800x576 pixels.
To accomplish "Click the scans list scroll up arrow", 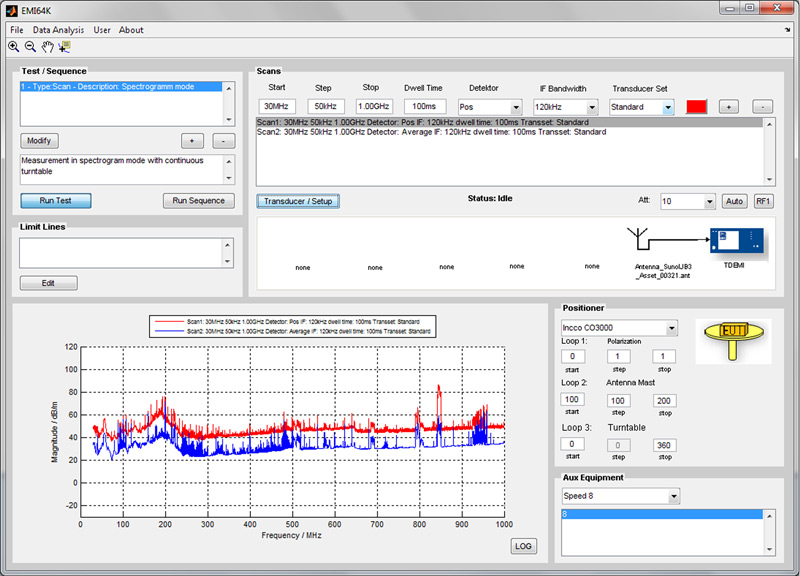I will (769, 124).
